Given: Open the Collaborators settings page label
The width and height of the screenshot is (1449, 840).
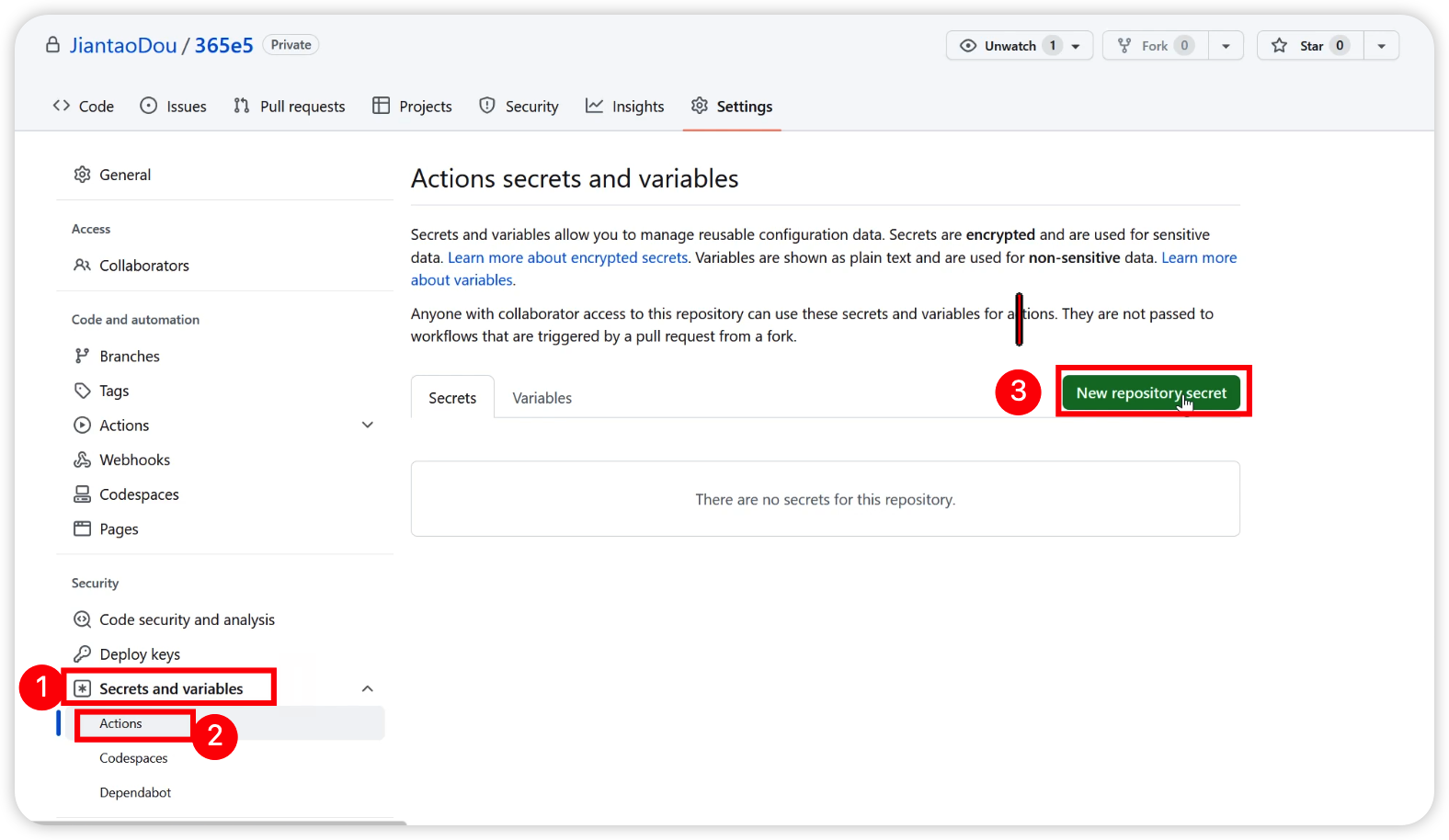Looking at the screenshot, I should pyautogui.click(x=144, y=266).
